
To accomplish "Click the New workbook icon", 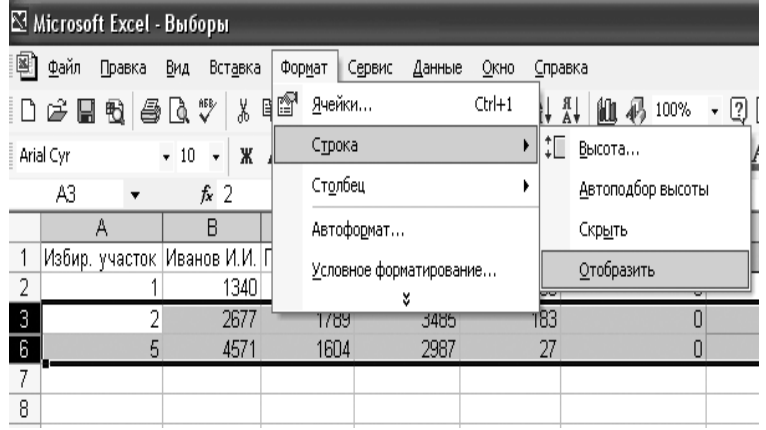I will (x=28, y=110).
